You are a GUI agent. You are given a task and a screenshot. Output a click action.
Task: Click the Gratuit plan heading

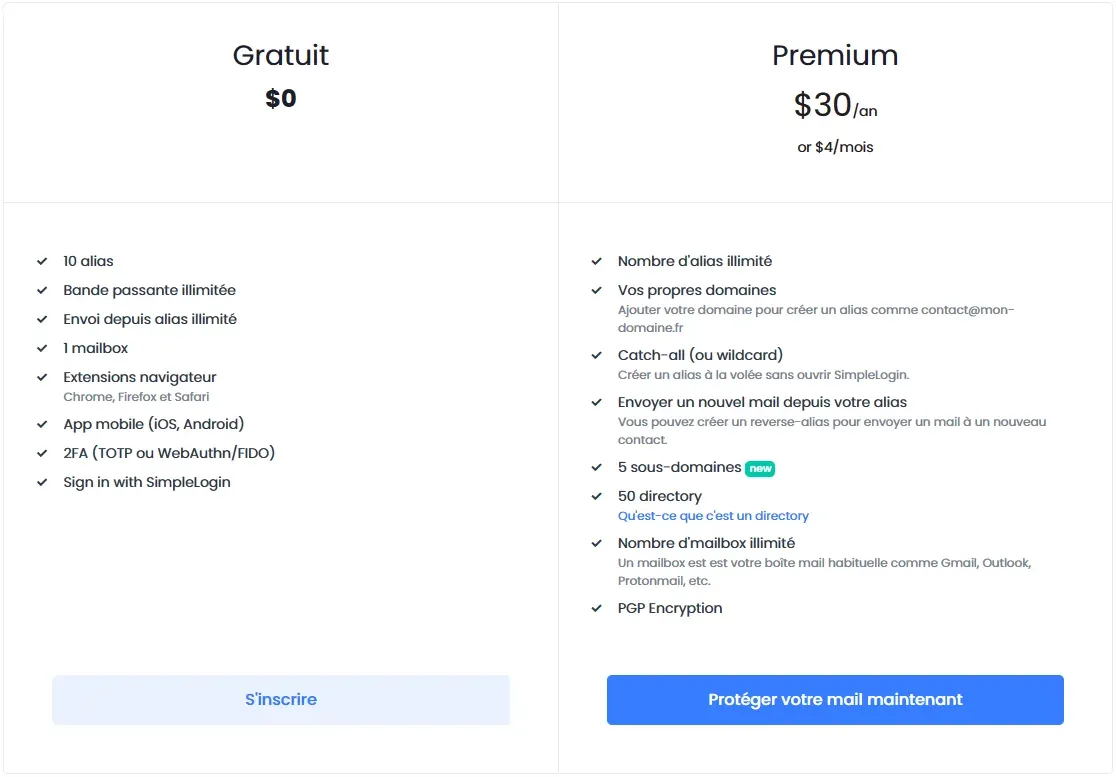[281, 55]
